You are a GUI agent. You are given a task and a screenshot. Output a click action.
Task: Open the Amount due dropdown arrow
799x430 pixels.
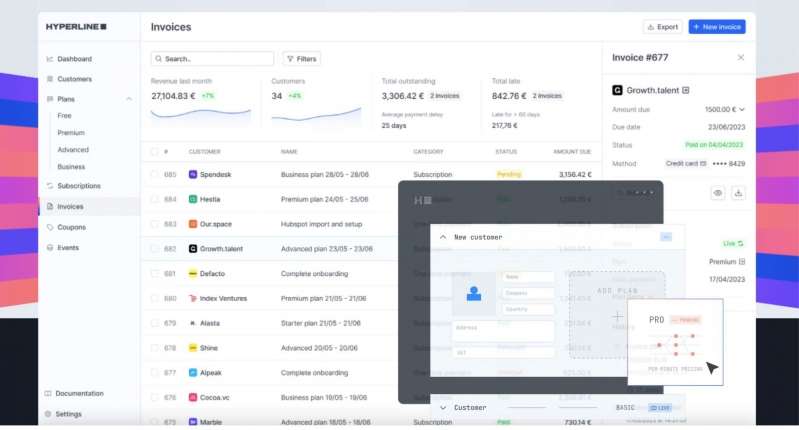(x=742, y=110)
